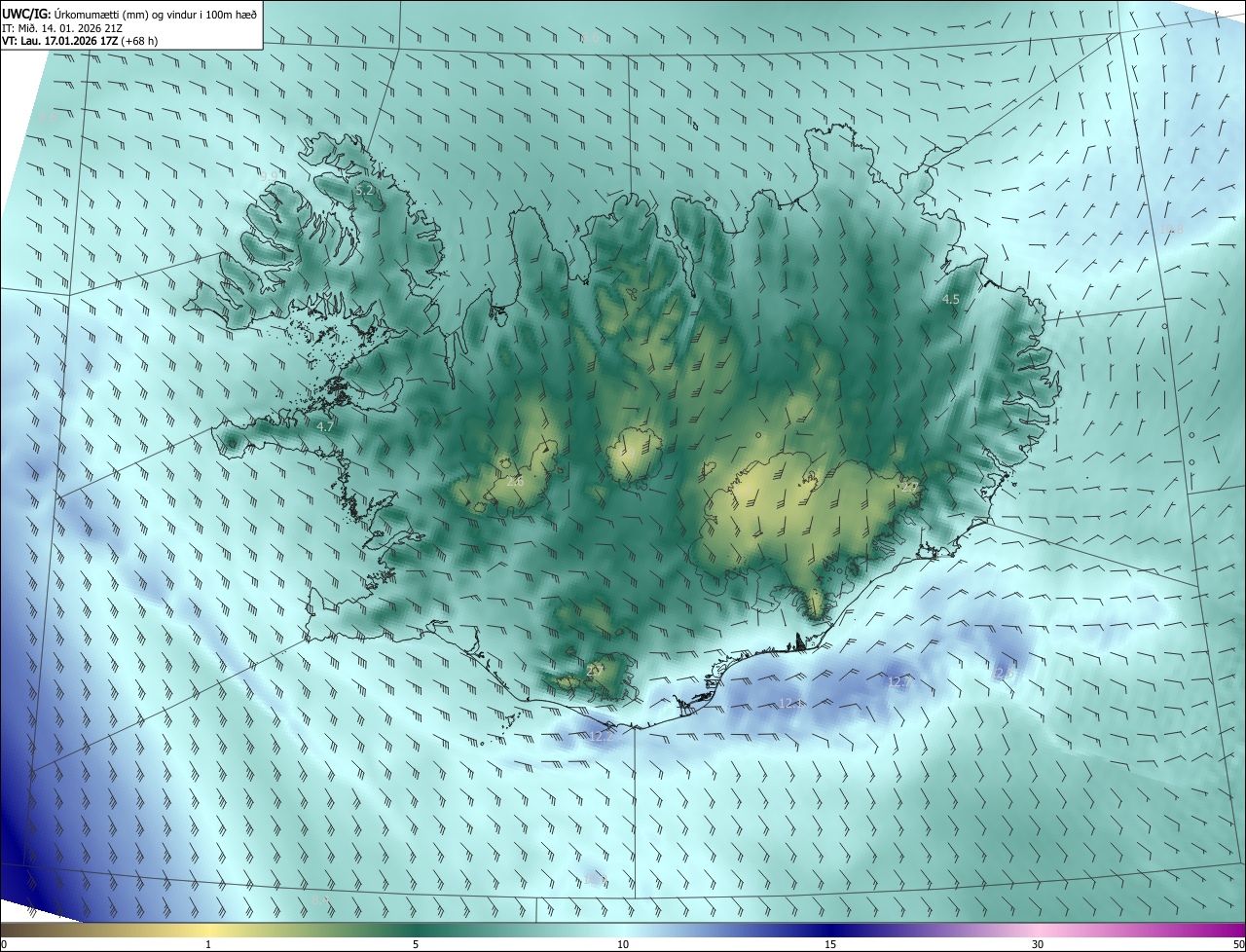Screen dimensions: 1246x952
Task: Click the 'VT: Lau. 17.01.2026 17Z (+68 h)' line
Action: [x=80, y=41]
